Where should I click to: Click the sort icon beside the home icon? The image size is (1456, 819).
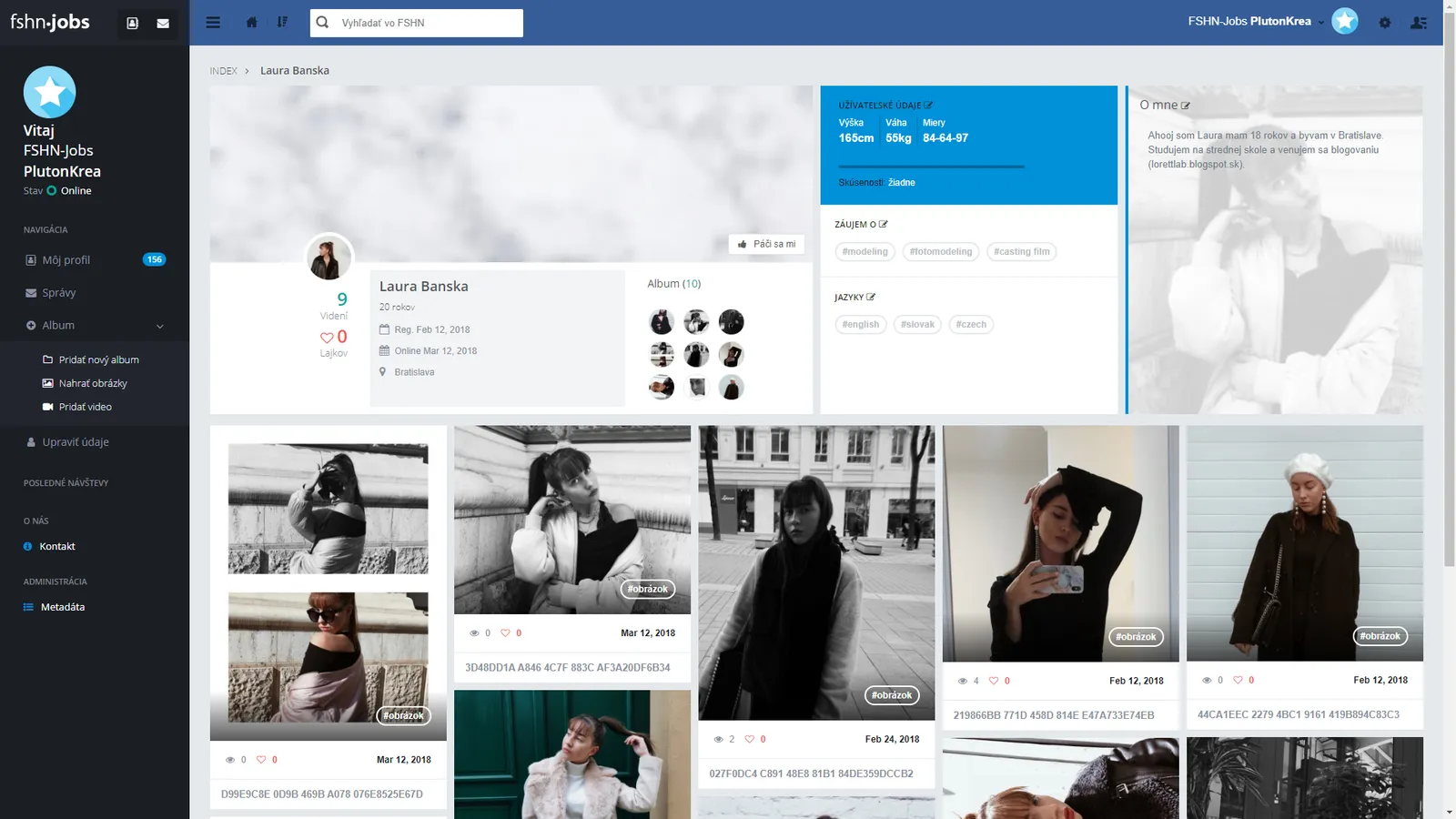(283, 23)
